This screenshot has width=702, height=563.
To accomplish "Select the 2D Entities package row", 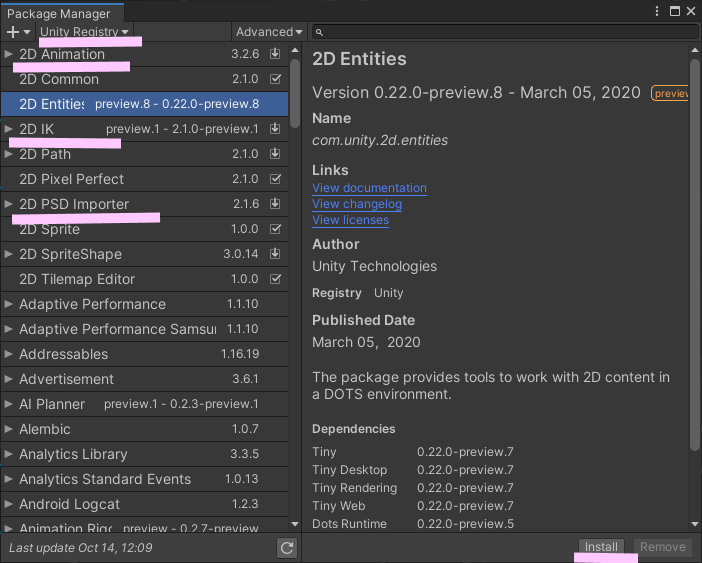I will (145, 104).
